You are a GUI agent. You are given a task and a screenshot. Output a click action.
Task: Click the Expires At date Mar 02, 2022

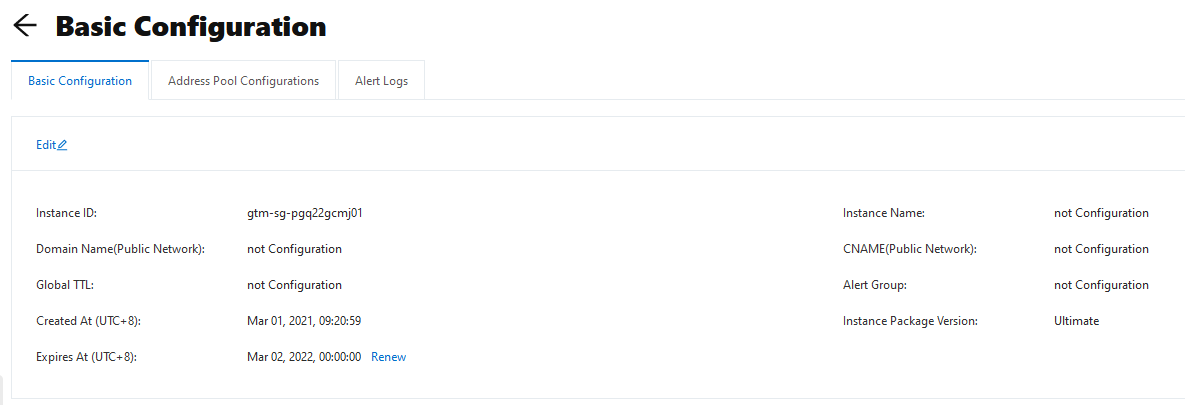click(x=304, y=357)
